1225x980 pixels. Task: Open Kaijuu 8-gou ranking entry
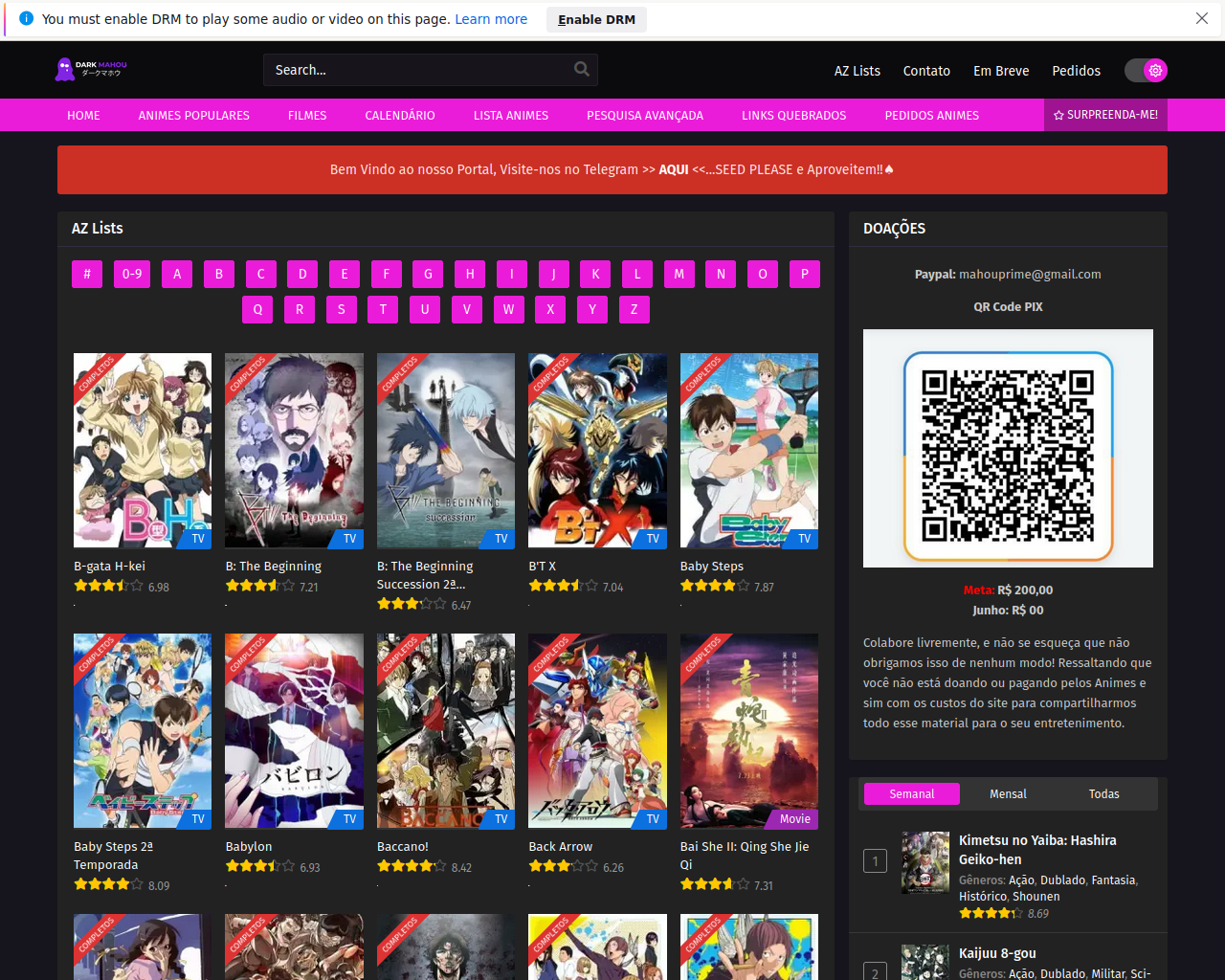[997, 953]
